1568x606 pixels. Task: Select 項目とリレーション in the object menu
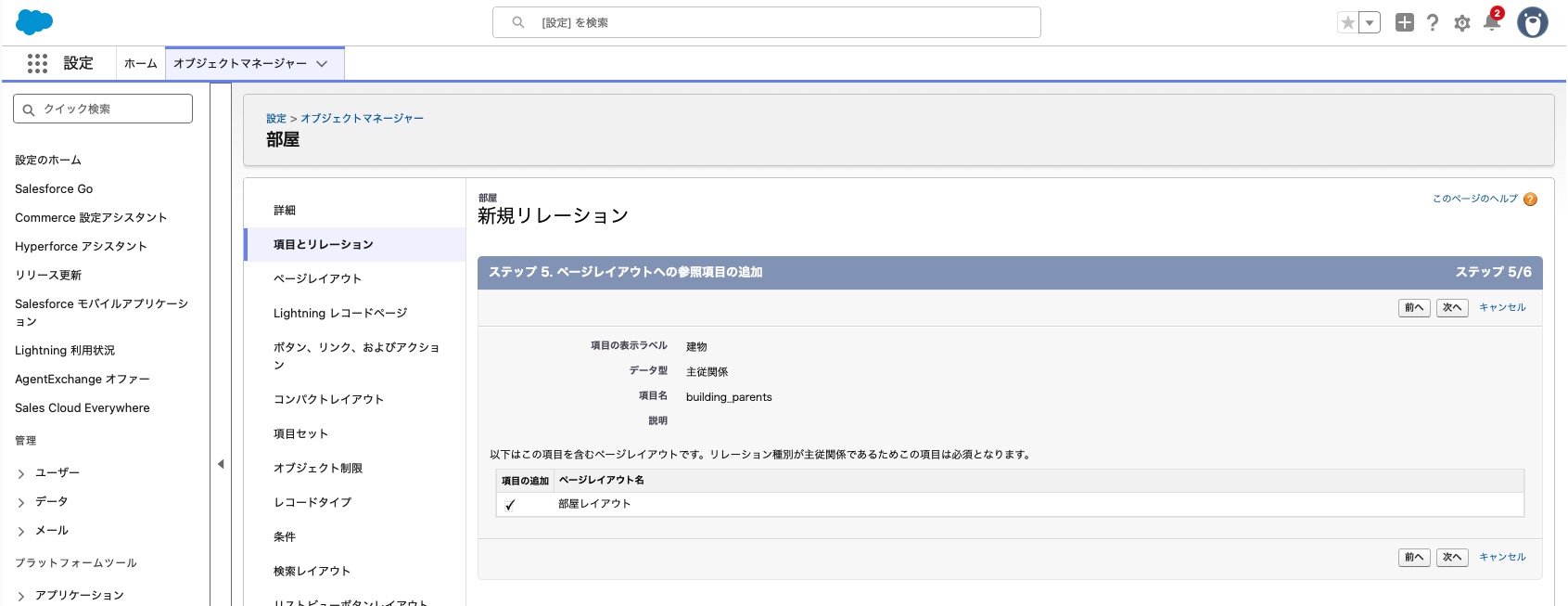pyautogui.click(x=355, y=245)
